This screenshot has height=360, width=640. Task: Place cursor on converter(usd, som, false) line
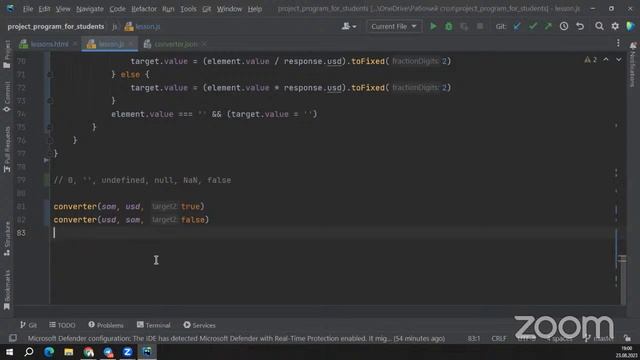(131, 220)
